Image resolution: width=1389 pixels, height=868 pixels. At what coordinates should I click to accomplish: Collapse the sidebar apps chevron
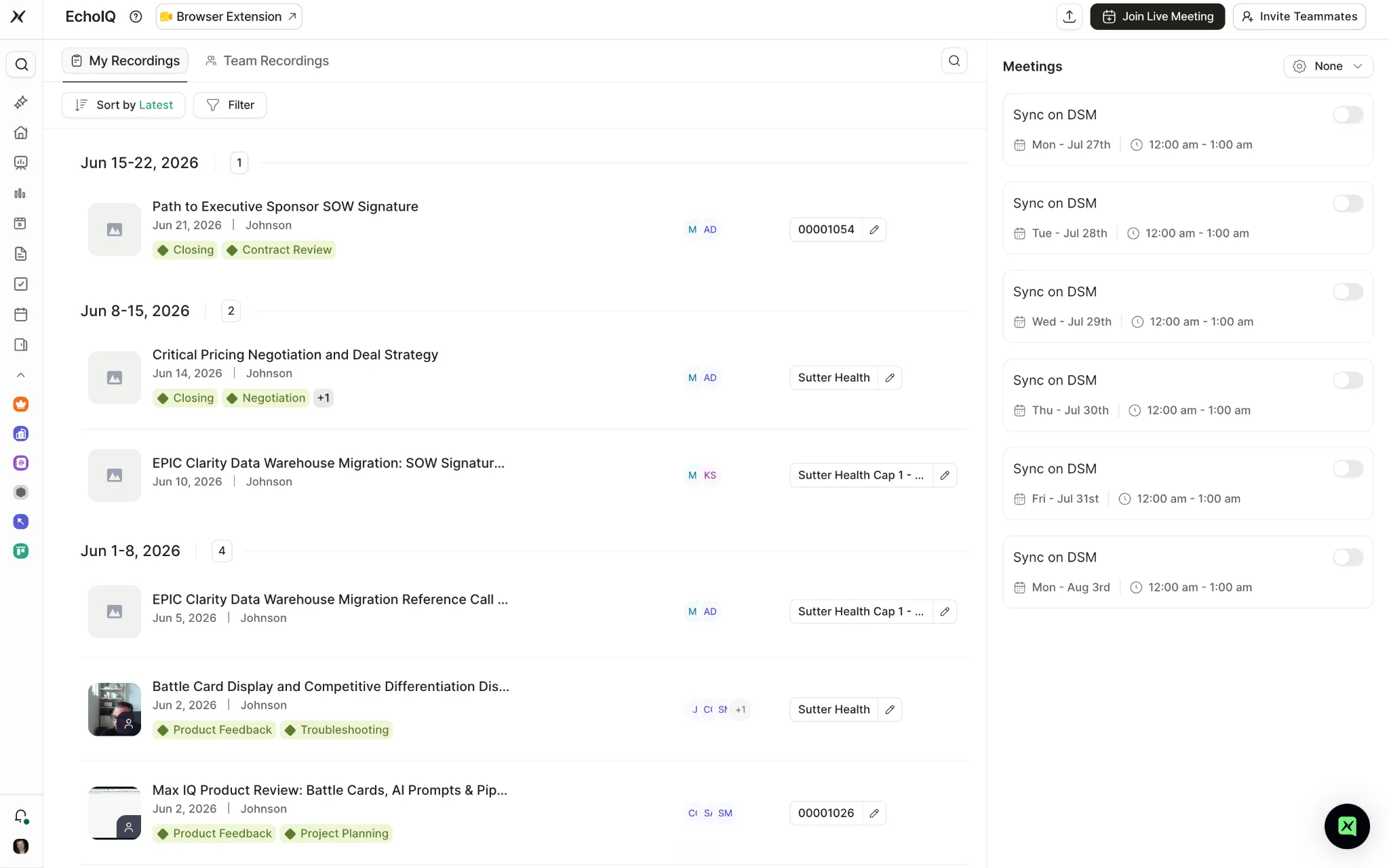tap(21, 375)
